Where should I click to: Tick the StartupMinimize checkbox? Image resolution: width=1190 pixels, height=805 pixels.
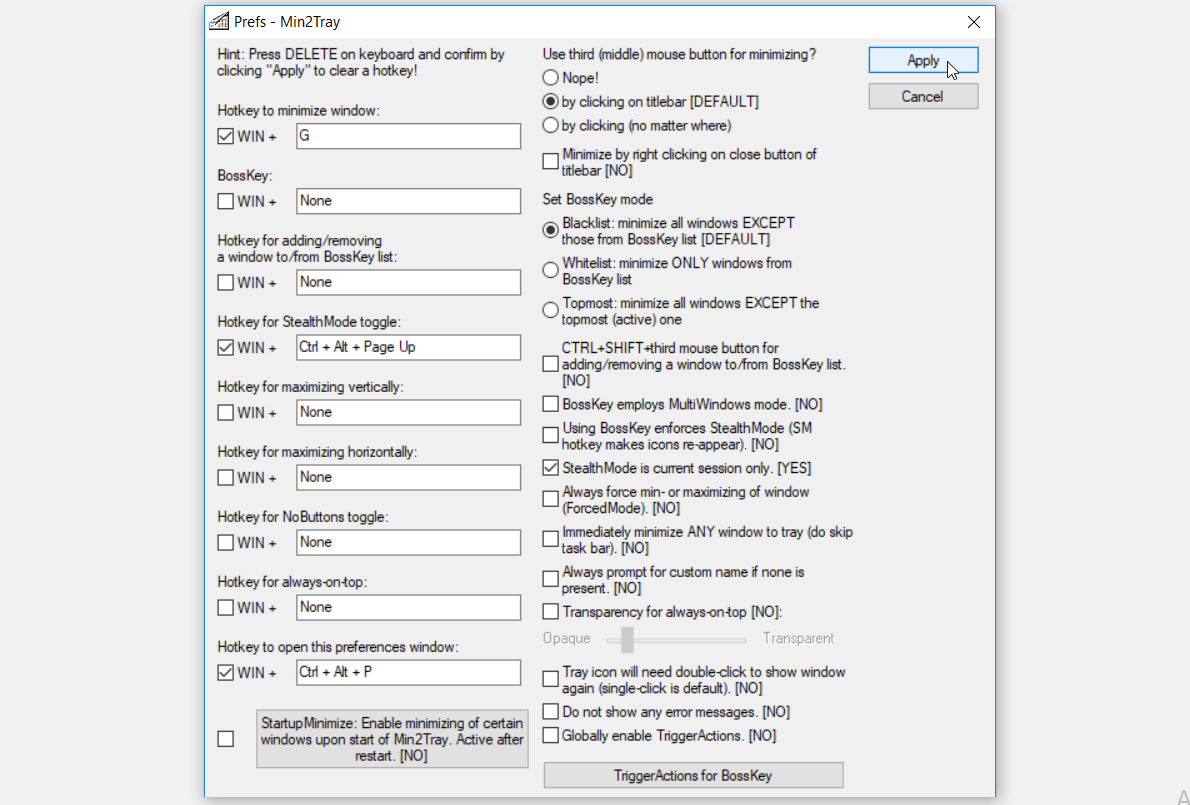pos(225,739)
